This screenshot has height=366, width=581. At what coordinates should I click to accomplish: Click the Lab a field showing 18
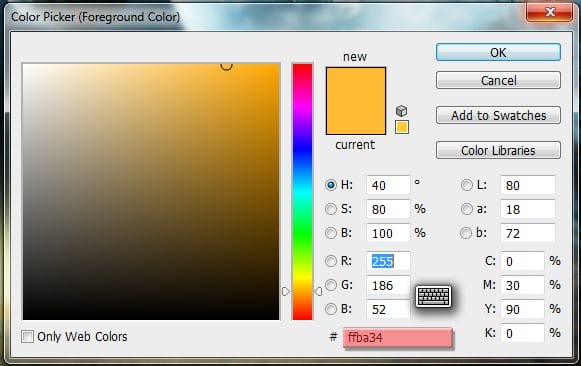coord(528,209)
